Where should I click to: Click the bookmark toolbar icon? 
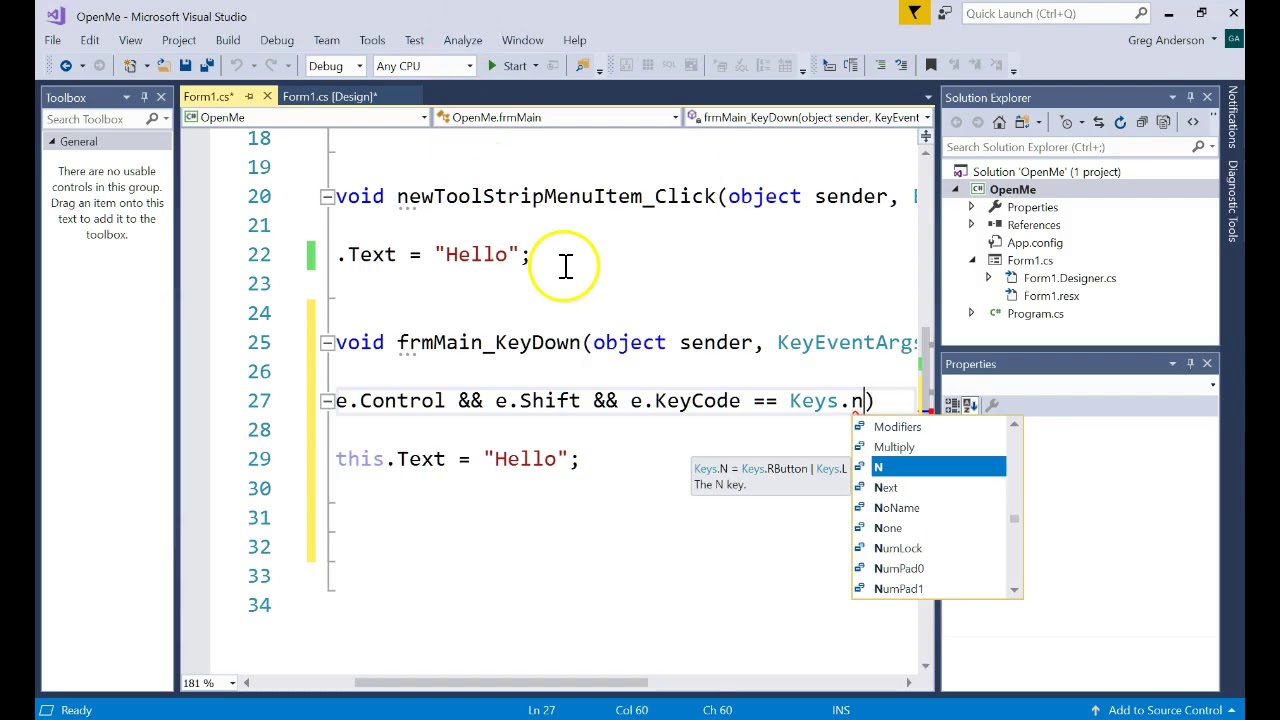point(931,66)
